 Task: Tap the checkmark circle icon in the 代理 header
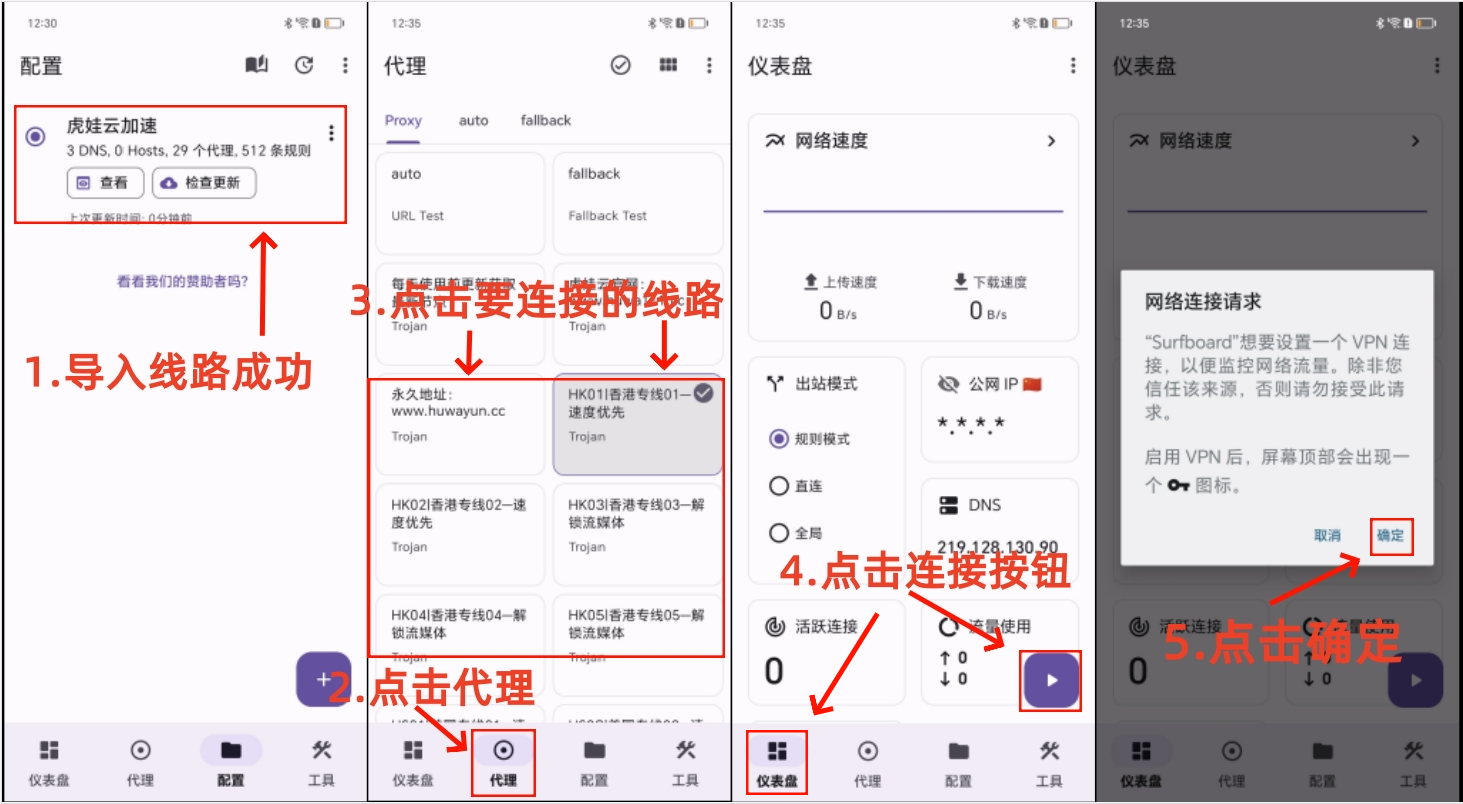[621, 65]
